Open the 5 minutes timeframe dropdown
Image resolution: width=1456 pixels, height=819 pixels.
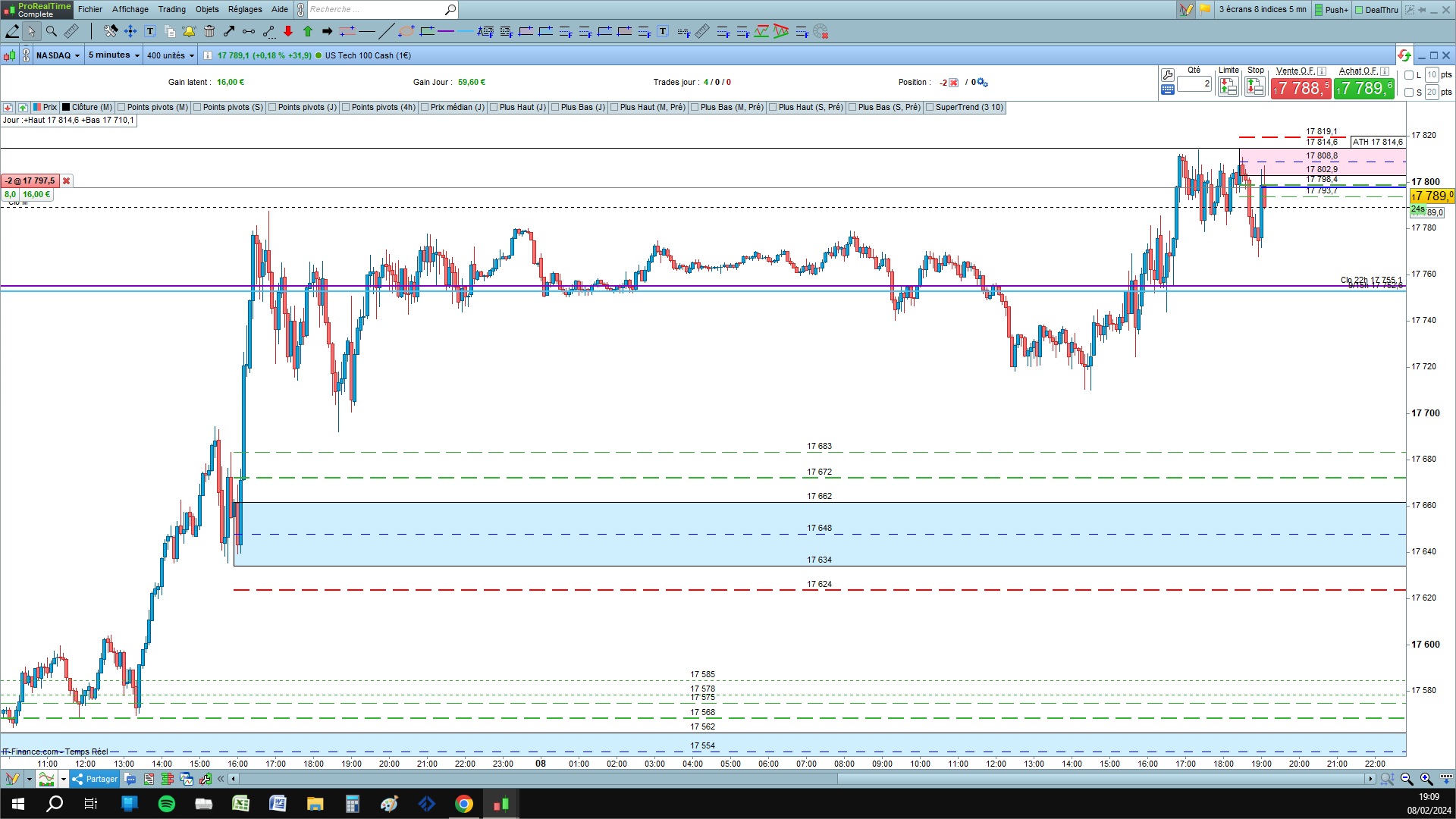click(114, 55)
